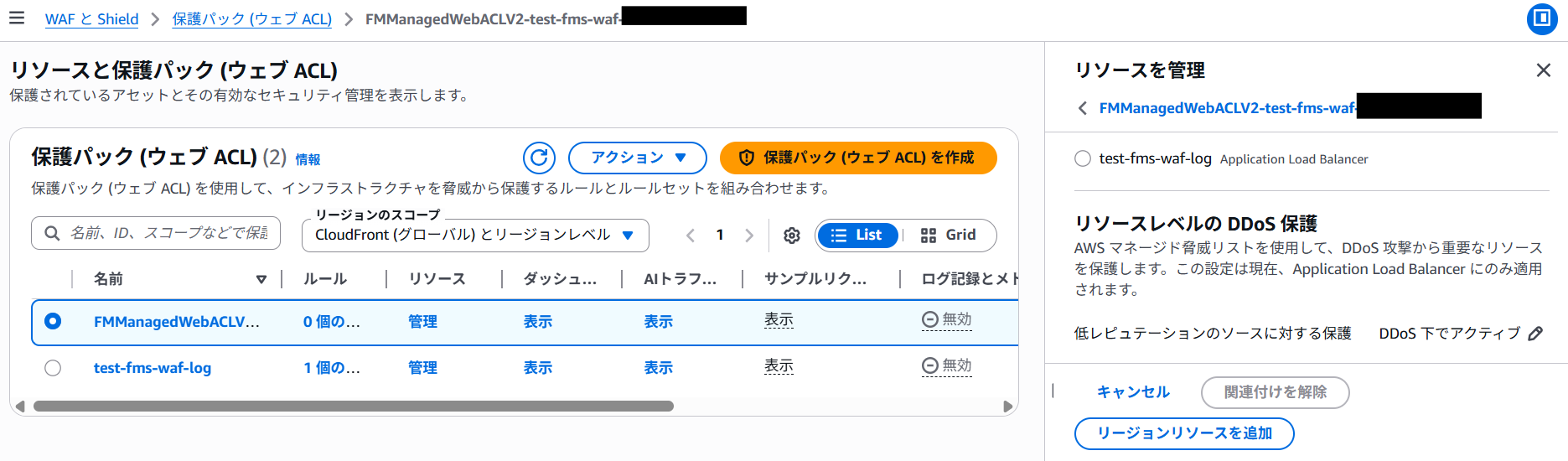Open the hamburger navigation menu
1568x461 pixels.
[x=17, y=18]
